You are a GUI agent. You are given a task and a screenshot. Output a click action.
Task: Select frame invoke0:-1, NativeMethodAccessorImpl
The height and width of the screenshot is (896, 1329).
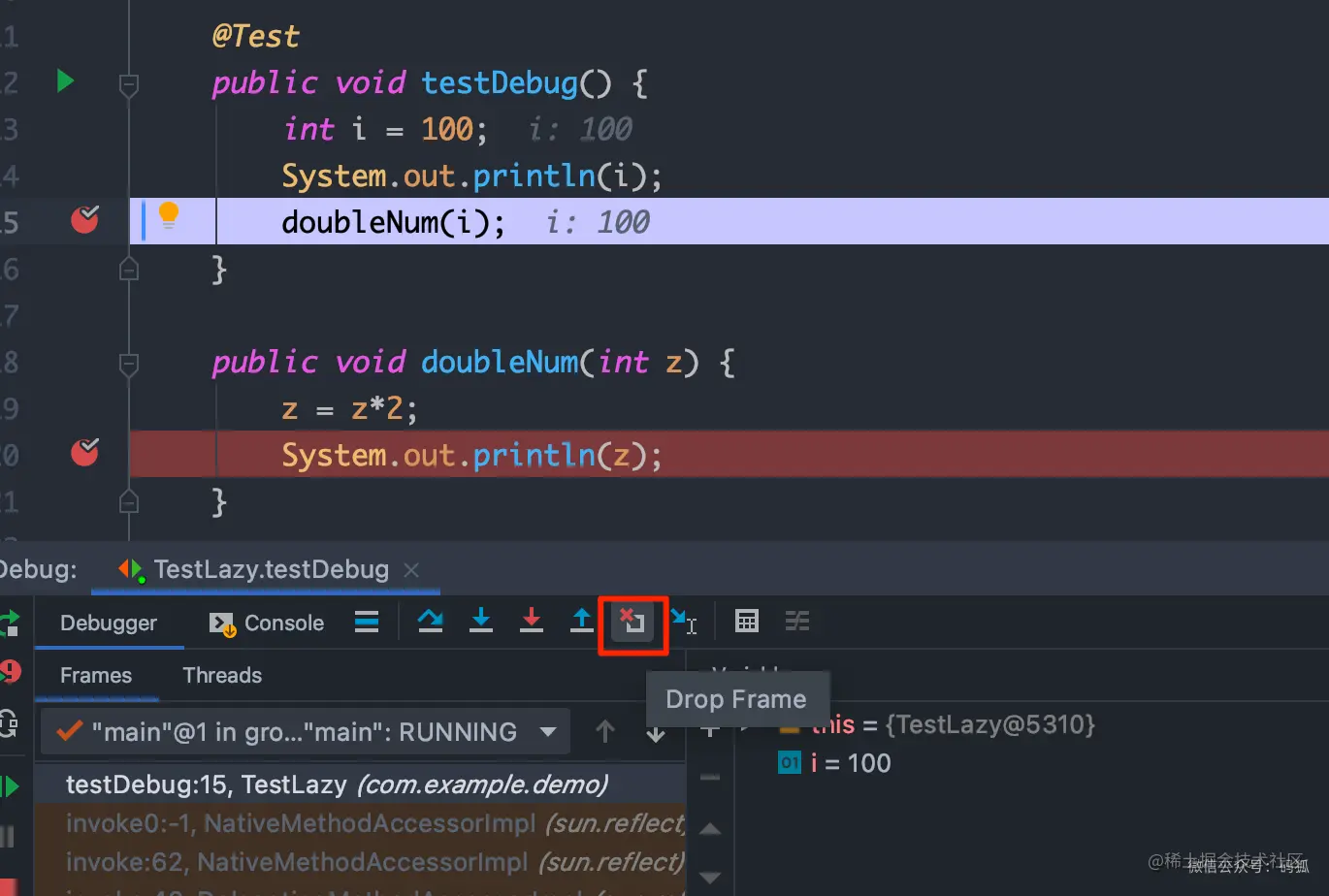[x=360, y=823]
